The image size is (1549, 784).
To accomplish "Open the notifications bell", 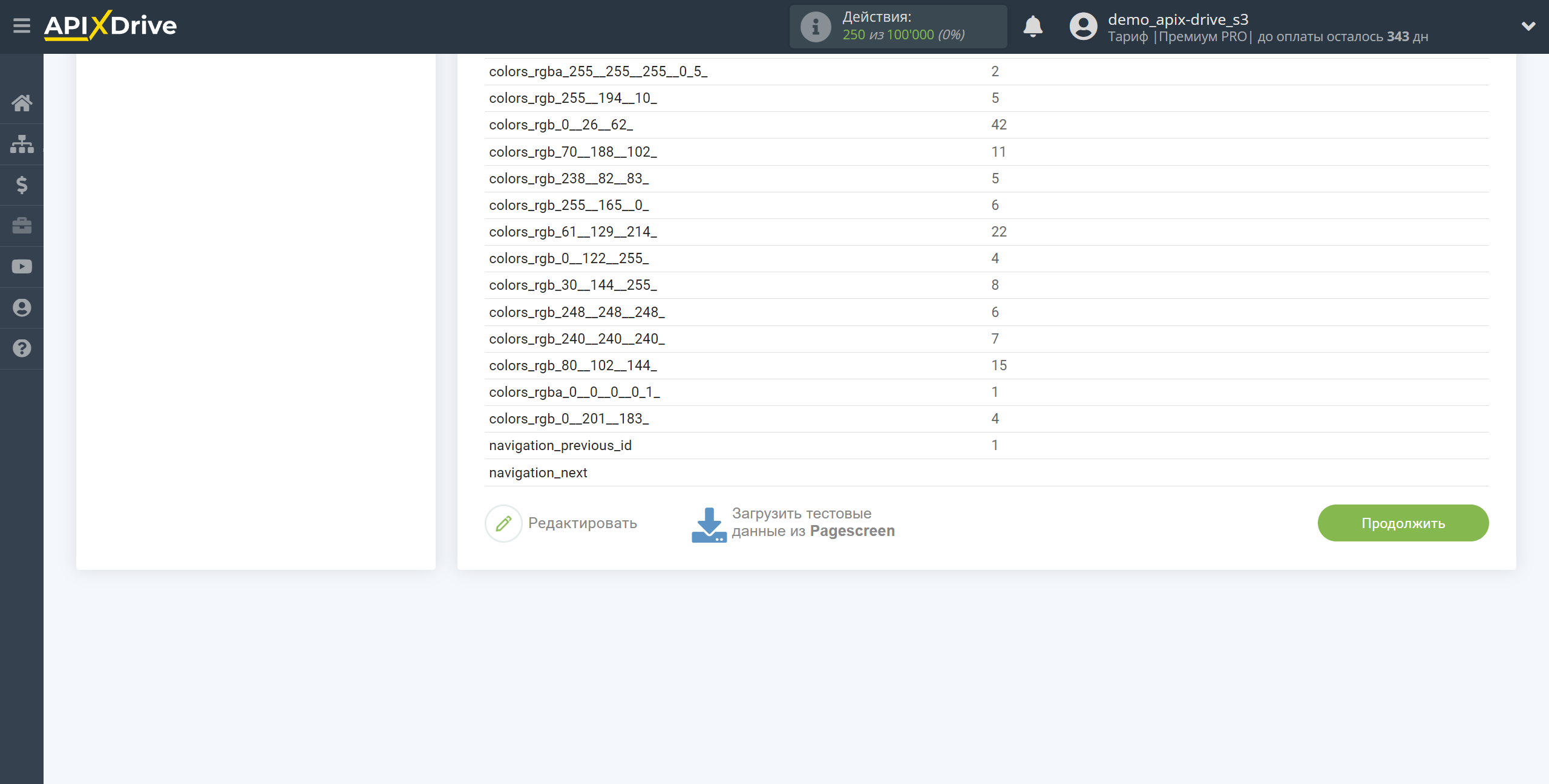I will pos(1033,27).
